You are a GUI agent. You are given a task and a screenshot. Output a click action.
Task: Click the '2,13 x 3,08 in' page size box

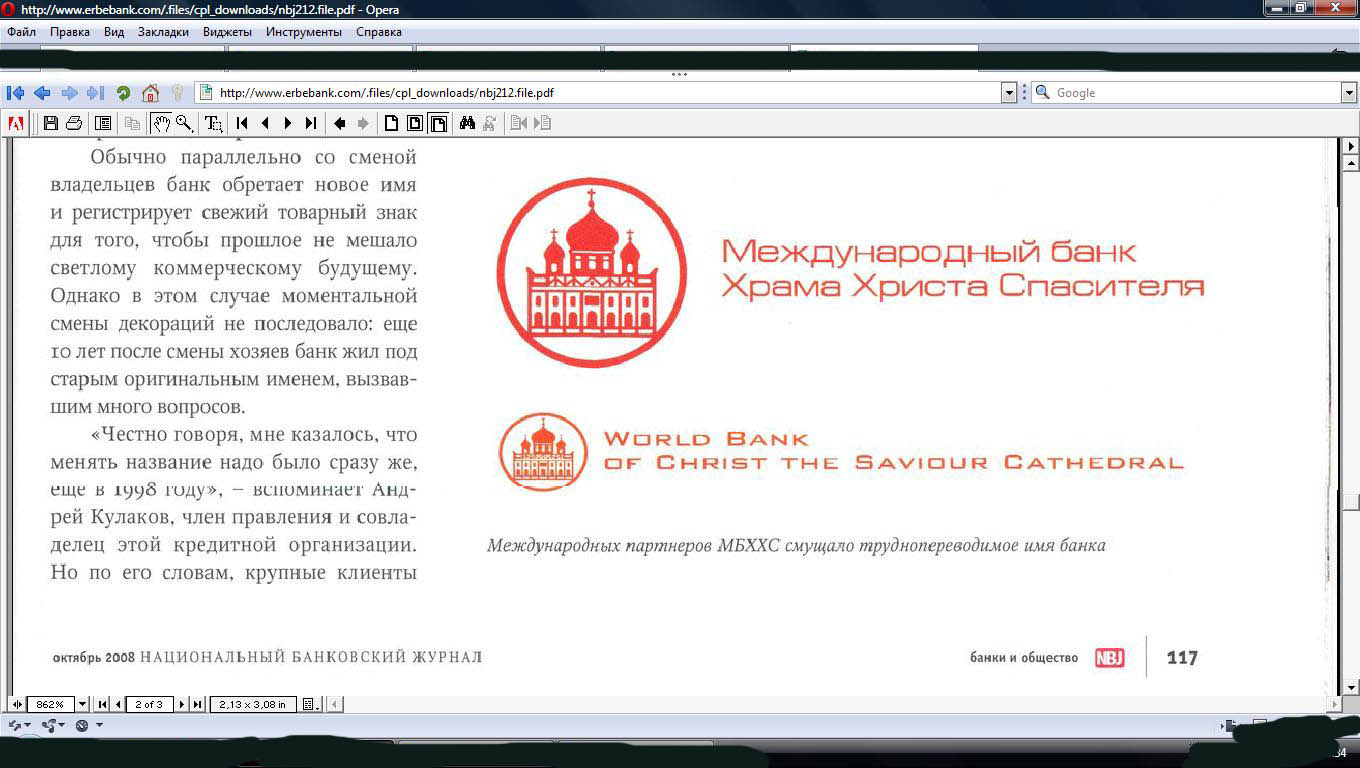[253, 704]
